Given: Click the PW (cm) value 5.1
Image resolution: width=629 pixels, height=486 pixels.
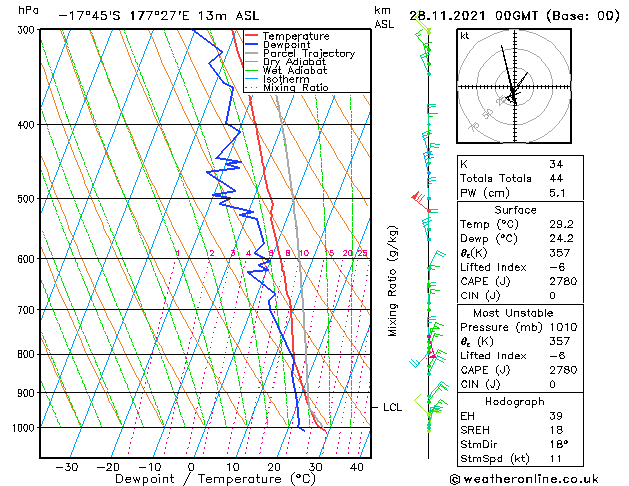Looking at the screenshot, I should pyautogui.click(x=557, y=193).
